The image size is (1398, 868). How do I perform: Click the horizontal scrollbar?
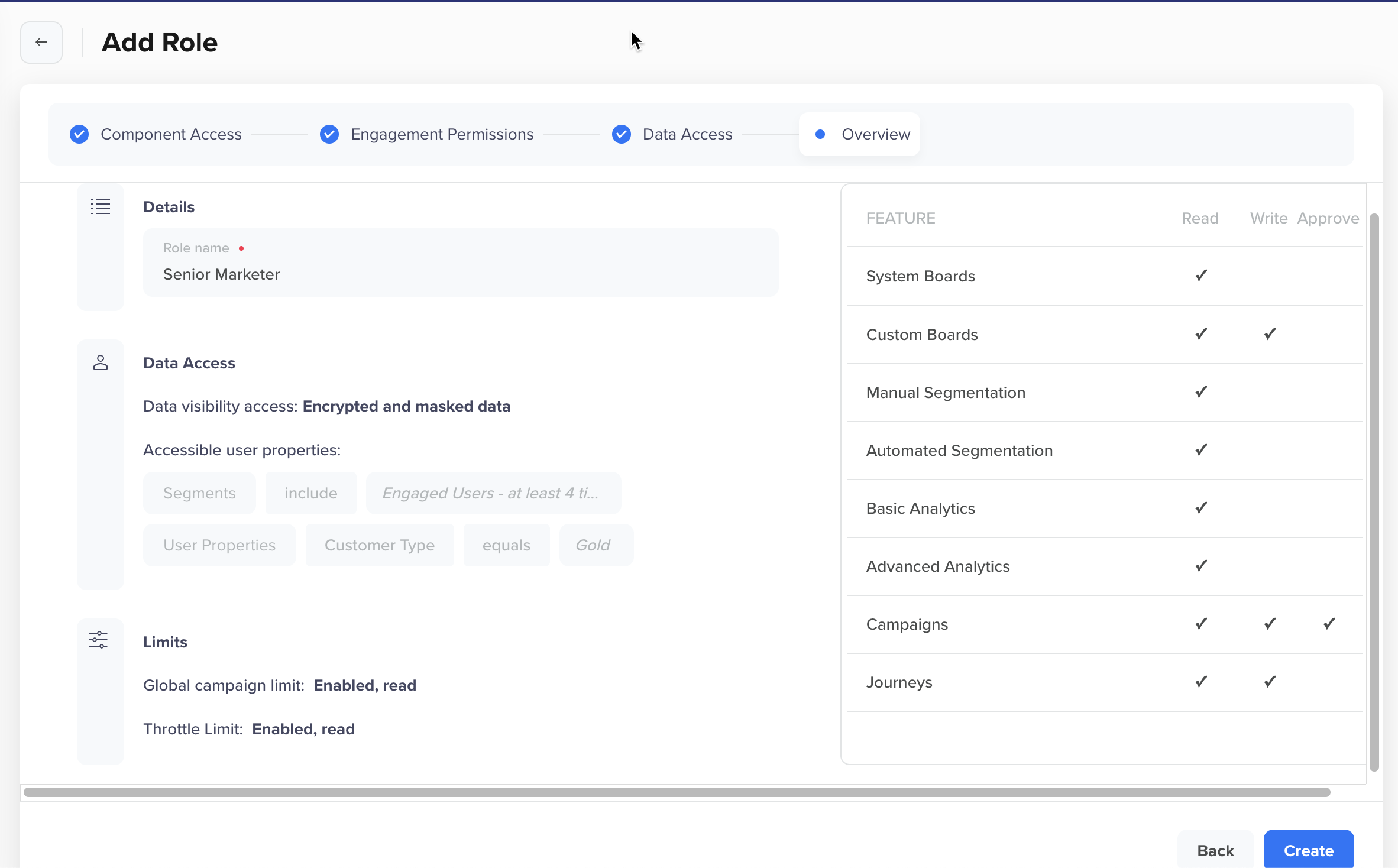[x=677, y=792]
